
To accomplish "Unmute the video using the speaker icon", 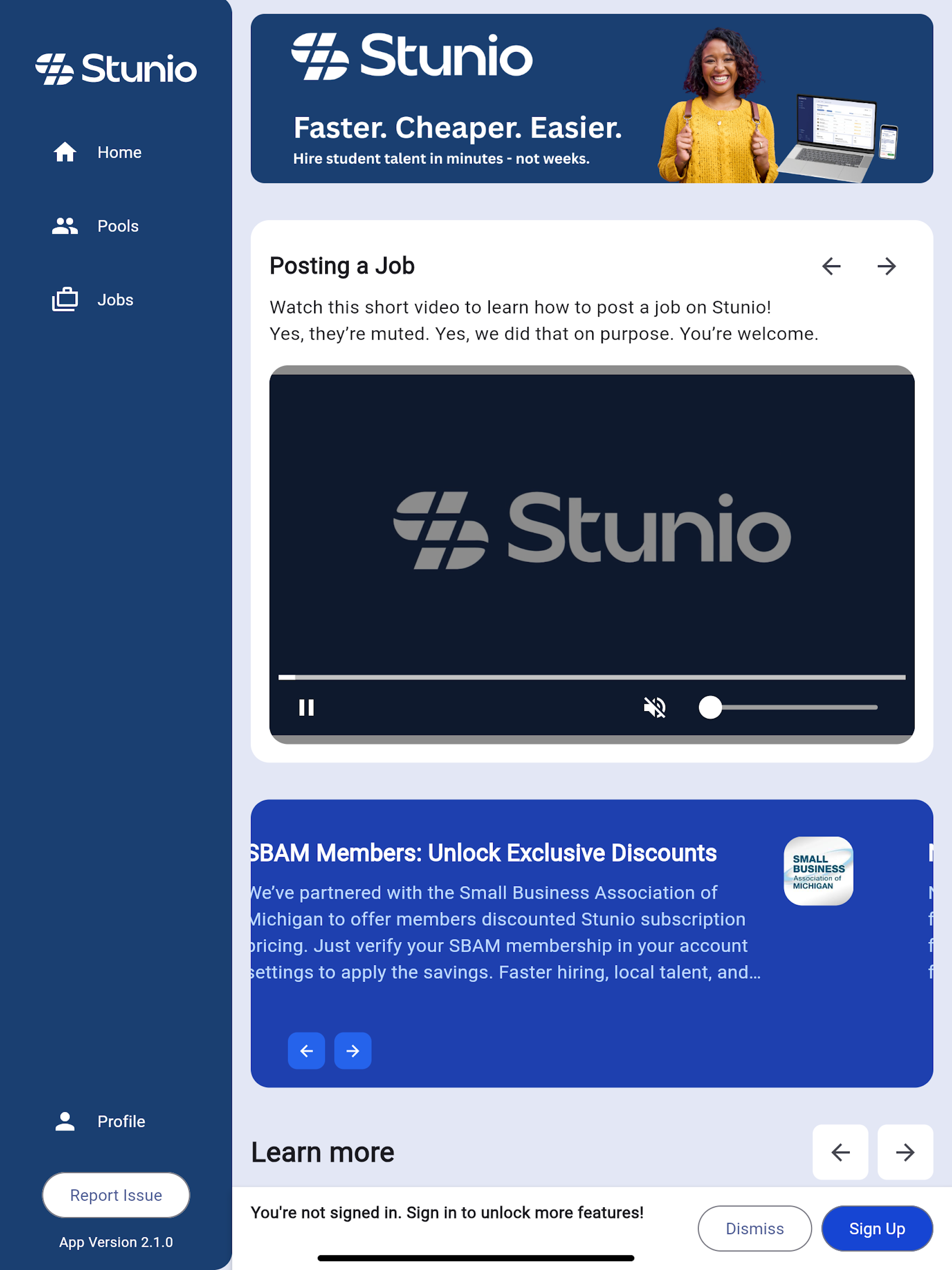I will (x=655, y=707).
